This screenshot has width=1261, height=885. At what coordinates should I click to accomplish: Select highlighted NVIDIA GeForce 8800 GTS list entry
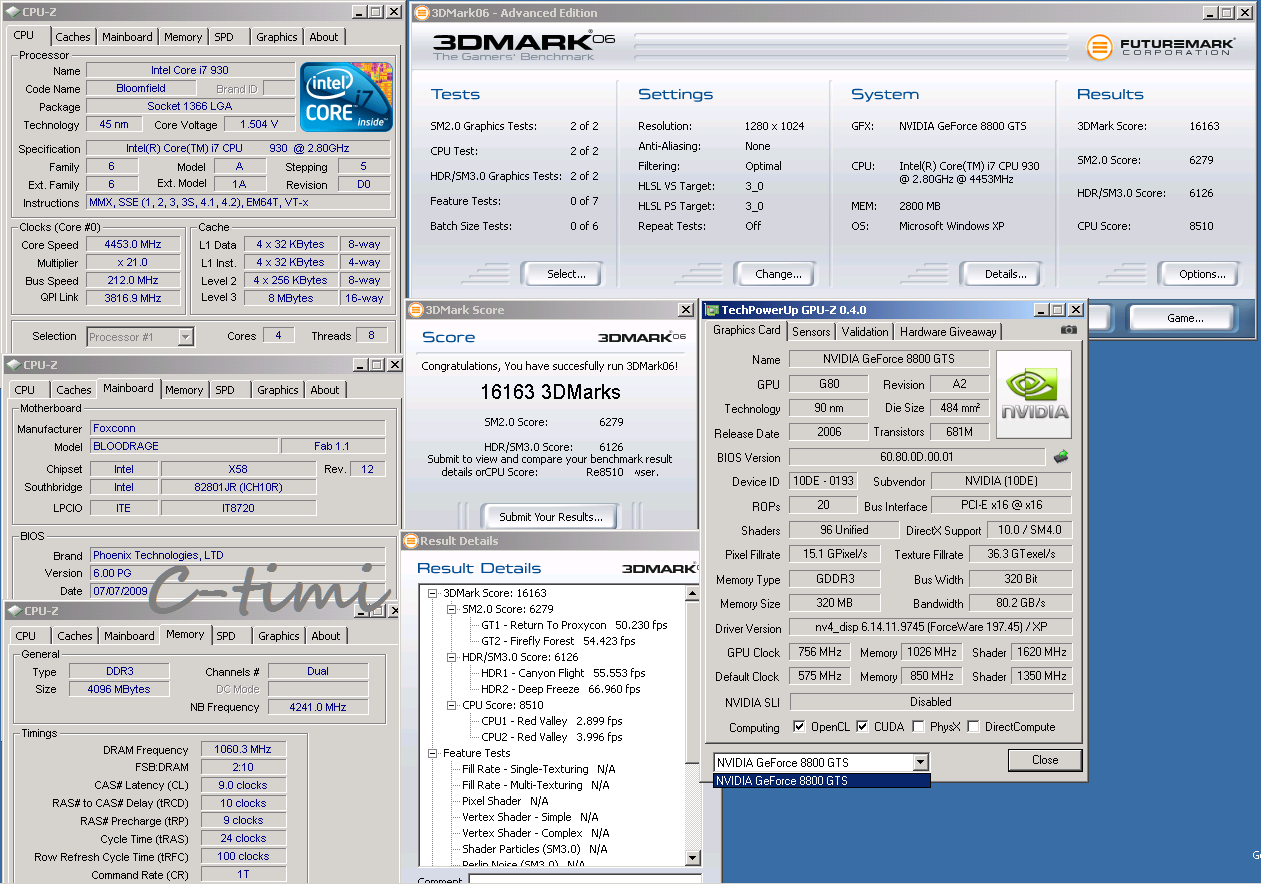tap(822, 781)
